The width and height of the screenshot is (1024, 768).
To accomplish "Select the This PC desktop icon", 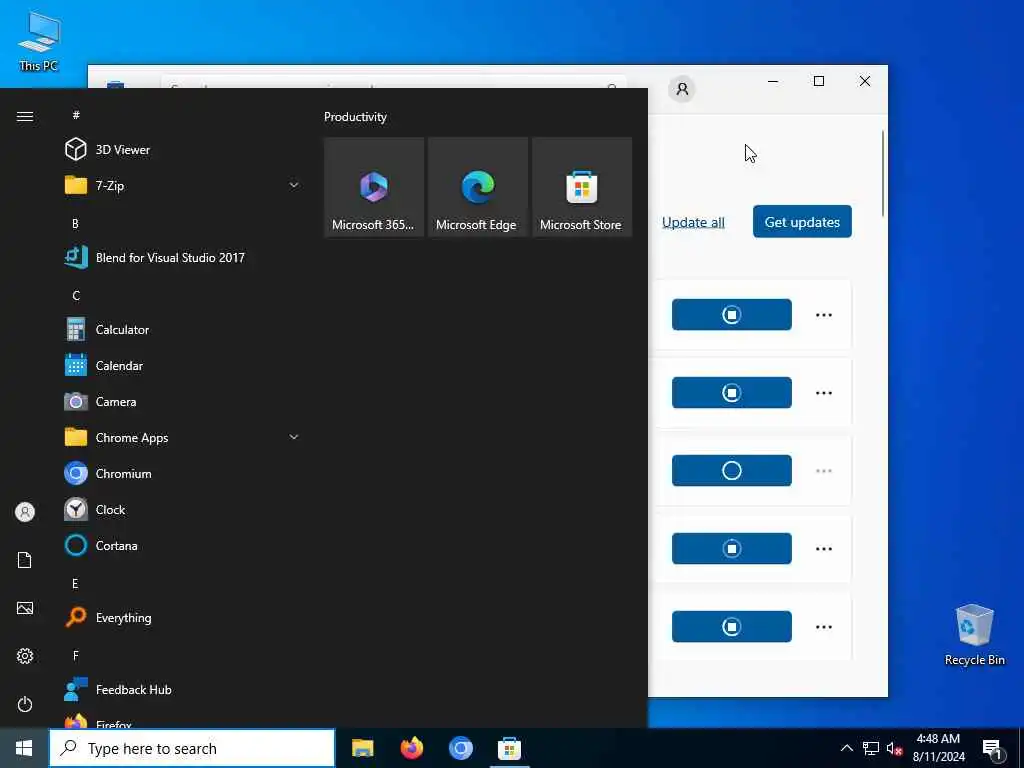I will 39,40.
